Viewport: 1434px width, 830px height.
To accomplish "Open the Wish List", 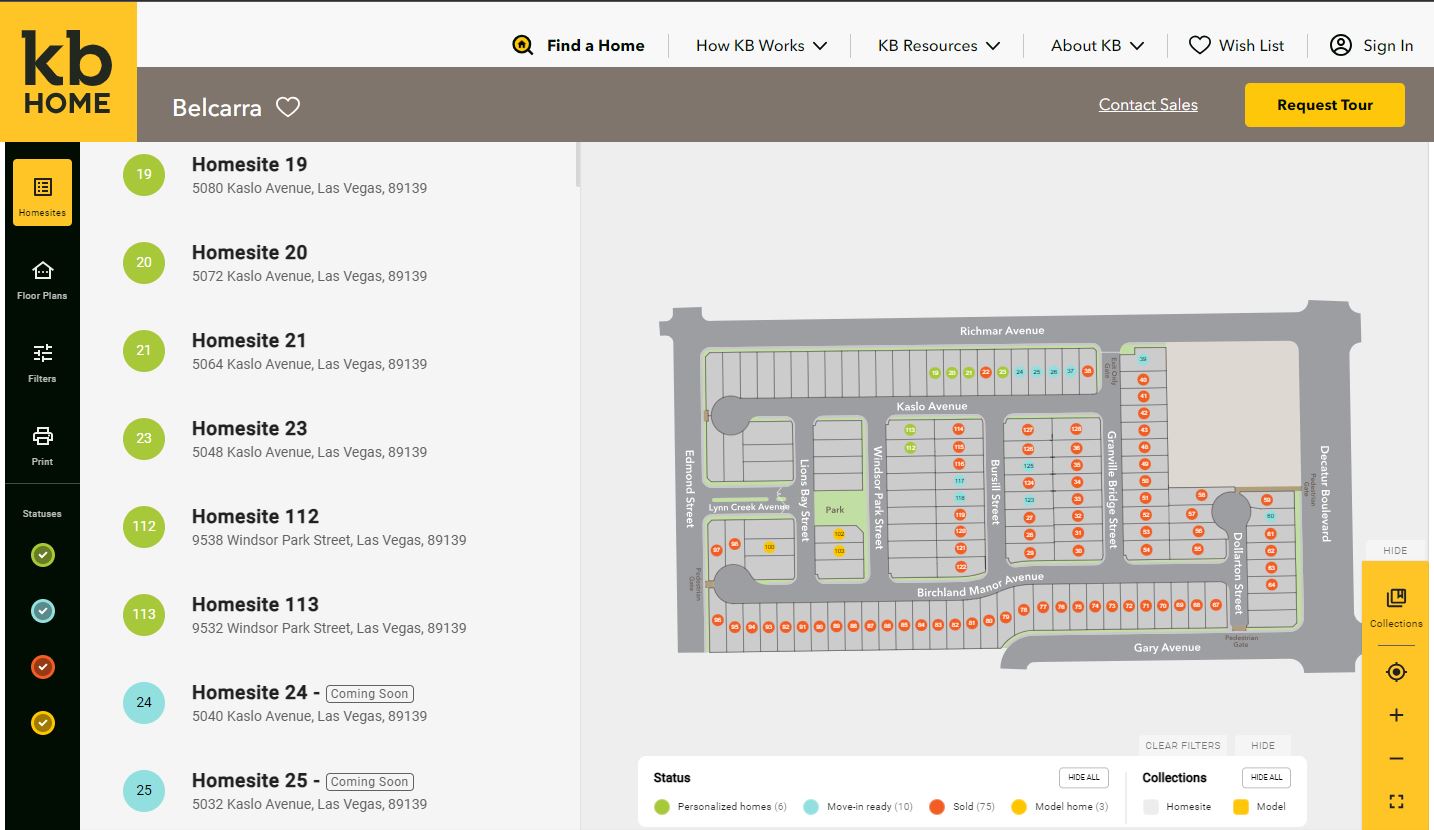I will coord(1237,45).
